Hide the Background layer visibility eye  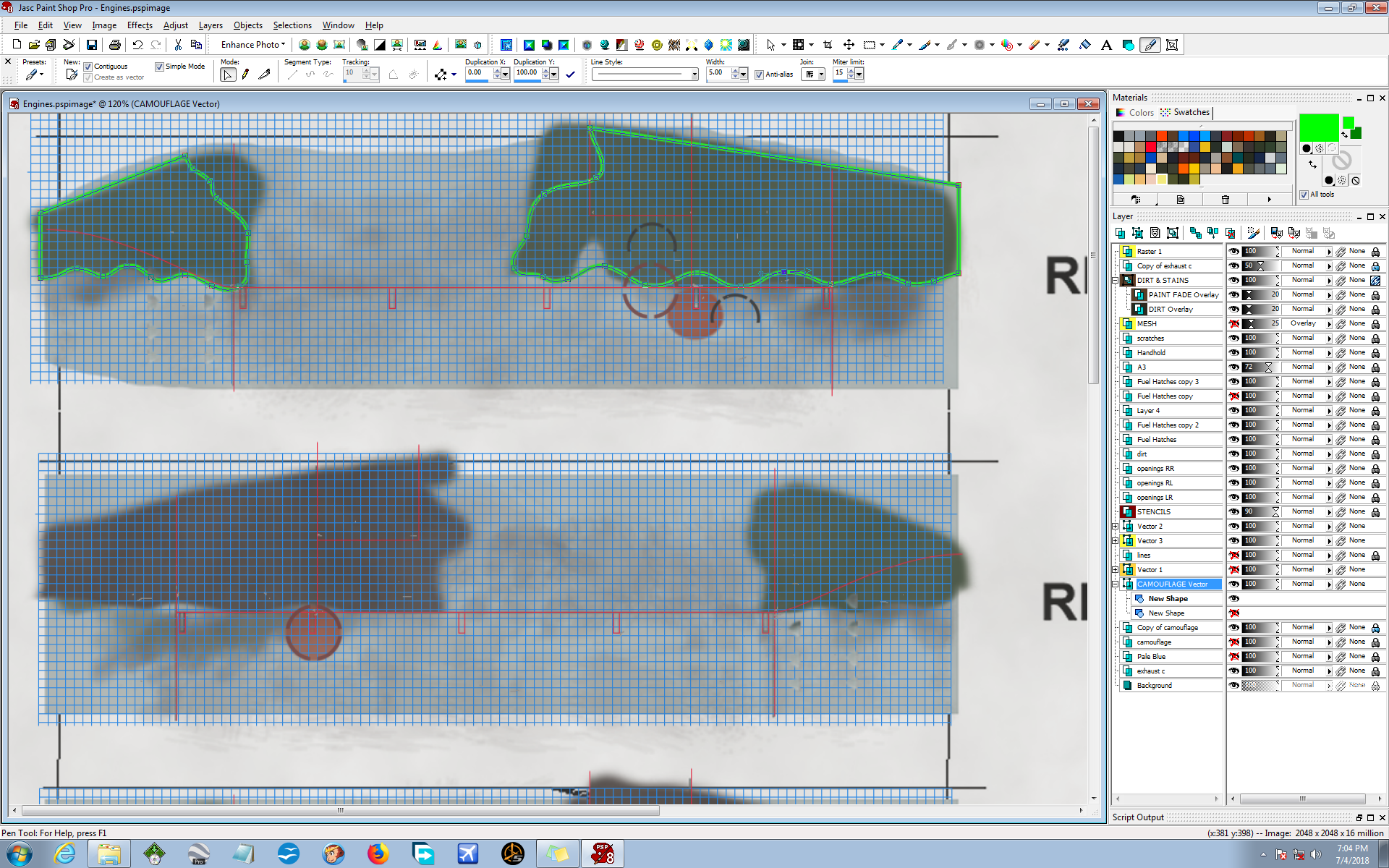tap(1234, 685)
